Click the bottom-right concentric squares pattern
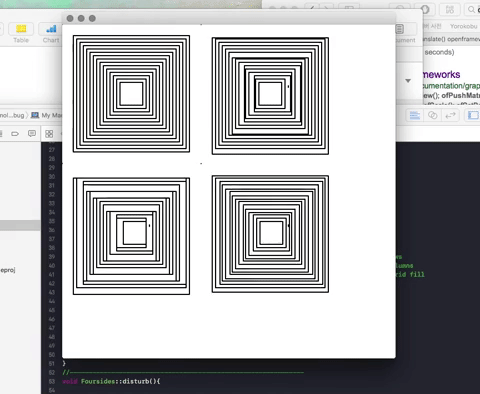The image size is (480, 394). click(x=270, y=234)
